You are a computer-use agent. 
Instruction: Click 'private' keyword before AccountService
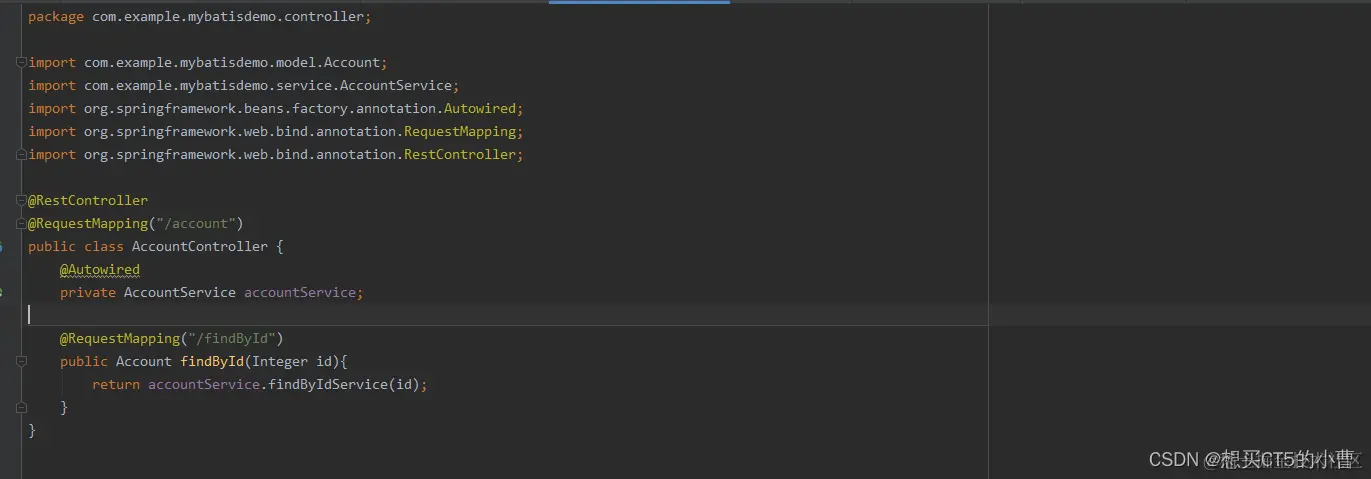tap(88, 292)
